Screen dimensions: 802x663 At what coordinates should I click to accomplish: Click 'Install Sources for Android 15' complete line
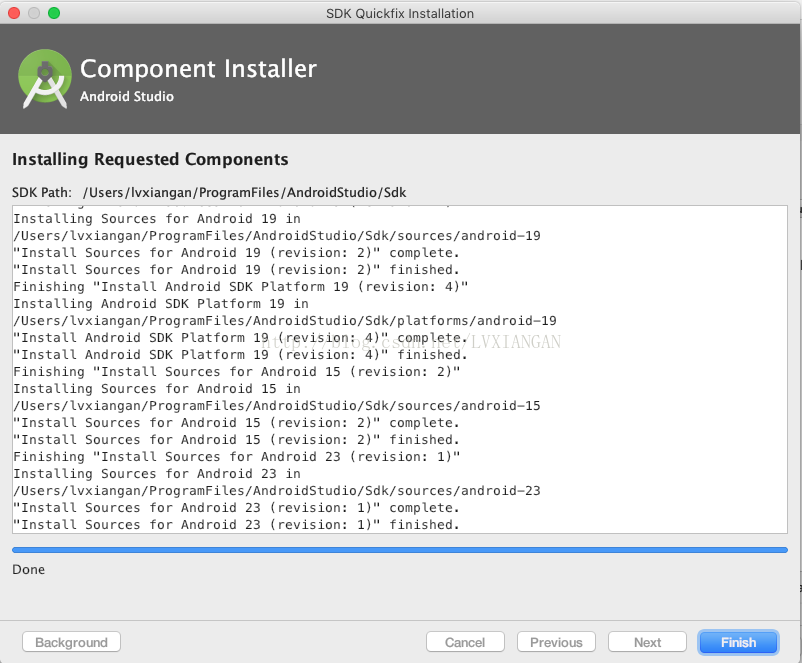[x=237, y=423]
